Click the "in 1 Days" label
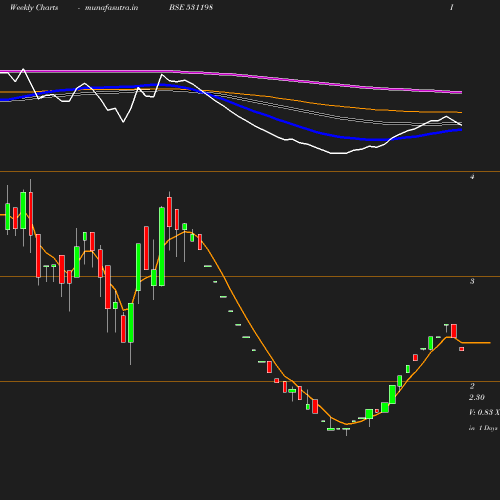The image size is (500, 500). pyautogui.click(x=483, y=428)
